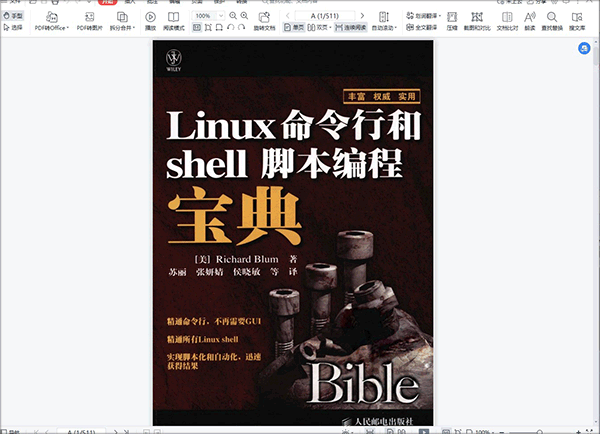This screenshot has height=434, width=600.
Task: Toggle the actual size view icon
Action: [197, 28]
